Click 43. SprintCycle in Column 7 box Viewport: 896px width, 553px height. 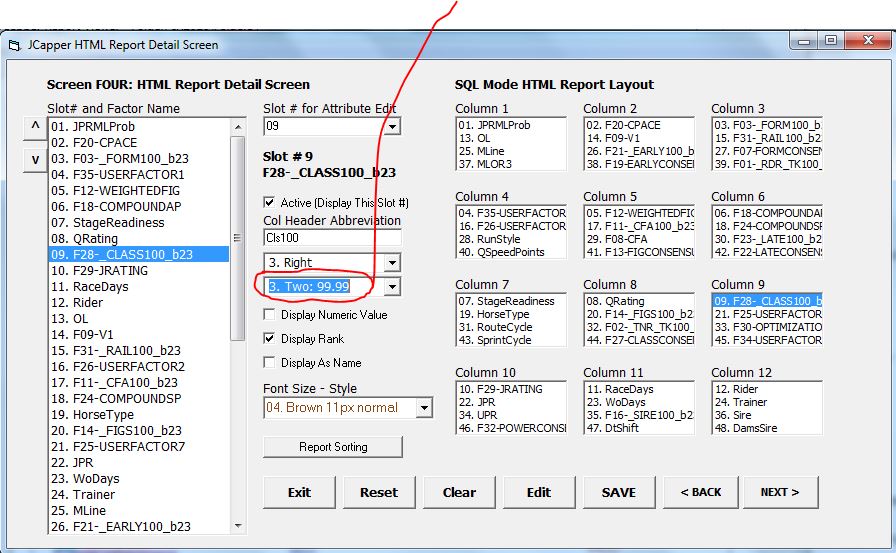tap(511, 340)
